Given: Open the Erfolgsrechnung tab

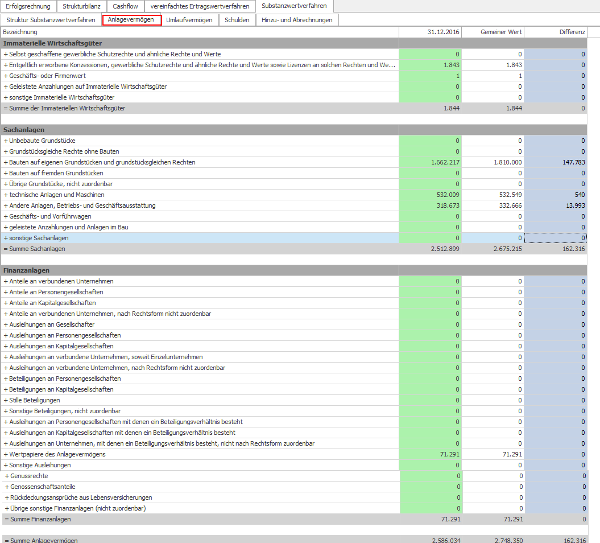Looking at the screenshot, I should tap(28, 6).
